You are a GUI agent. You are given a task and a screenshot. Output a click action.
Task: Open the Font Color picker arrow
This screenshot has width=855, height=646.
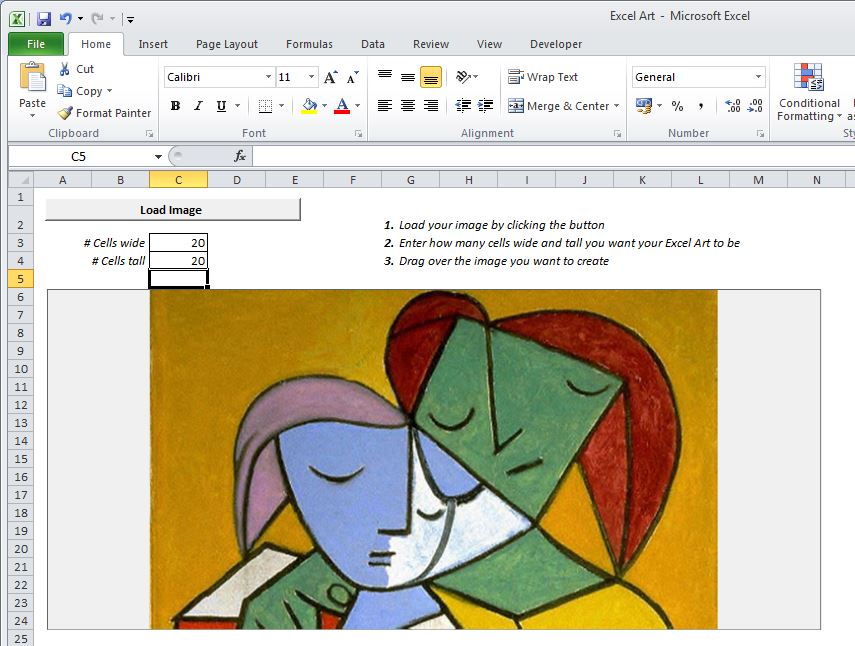tap(355, 106)
